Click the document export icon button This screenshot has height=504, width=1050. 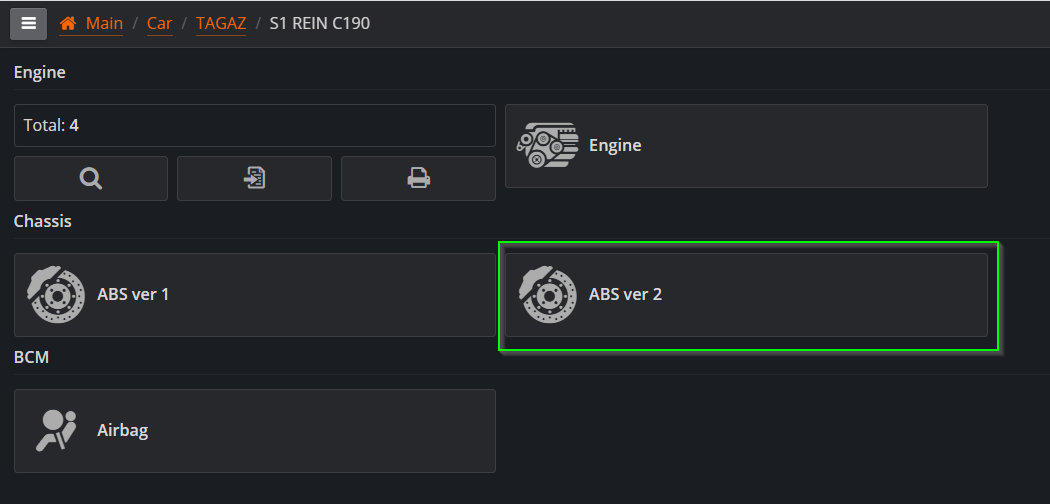(254, 179)
